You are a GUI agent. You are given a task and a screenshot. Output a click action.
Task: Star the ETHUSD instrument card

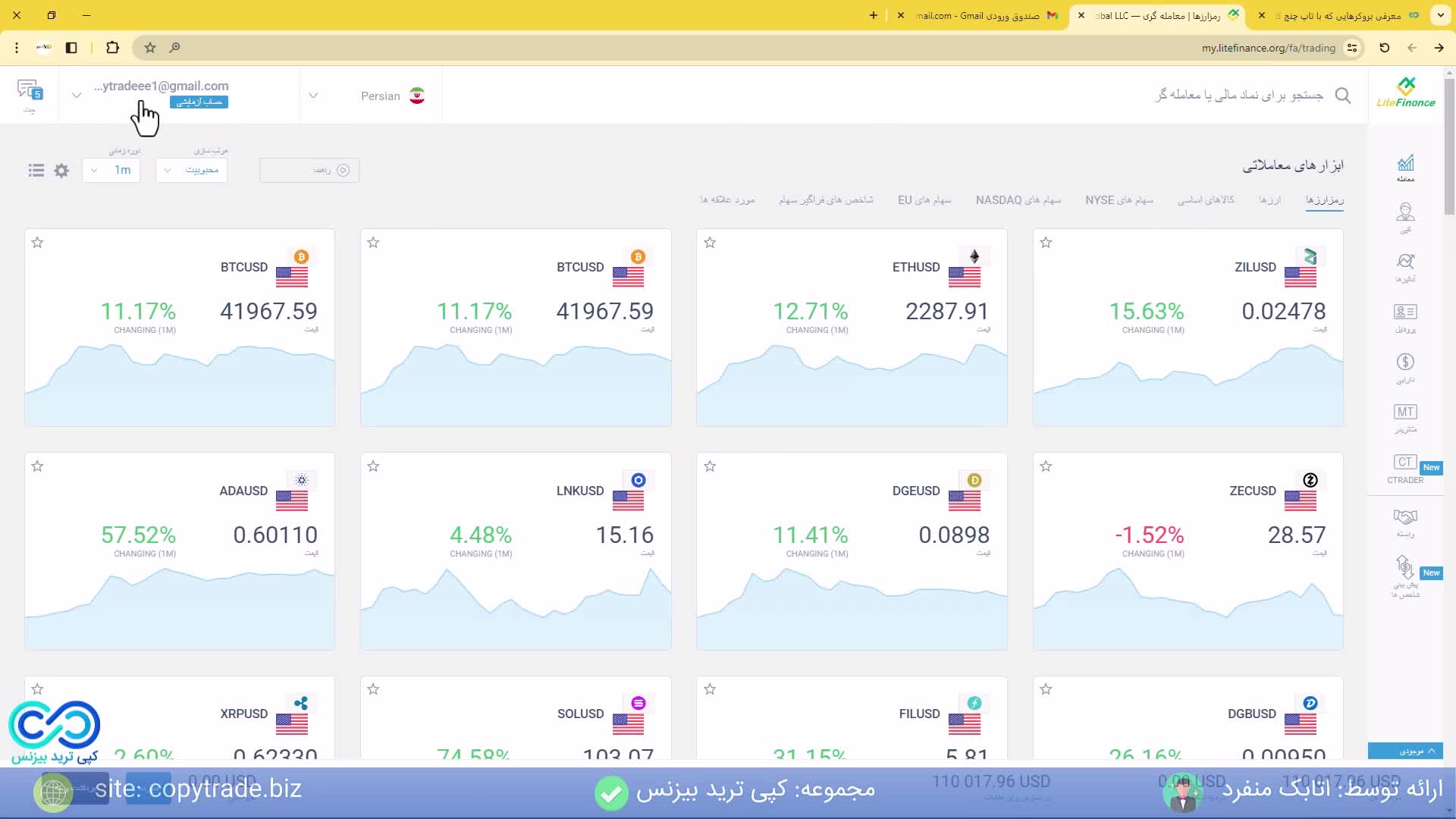tap(710, 243)
